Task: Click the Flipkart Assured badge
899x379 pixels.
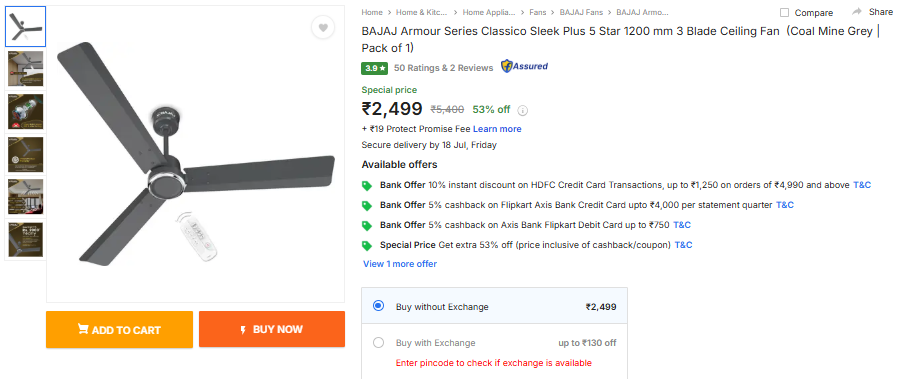Action: (524, 67)
